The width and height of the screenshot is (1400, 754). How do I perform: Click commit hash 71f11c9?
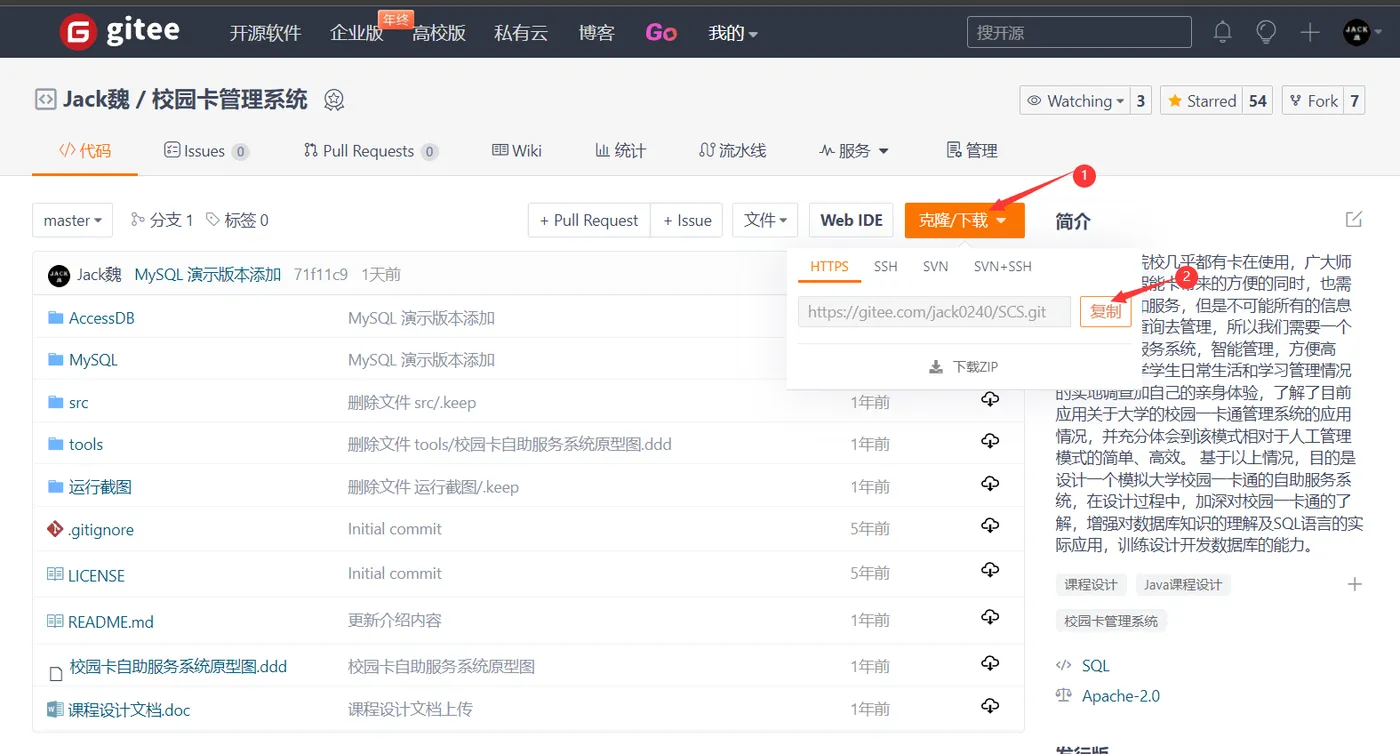(x=321, y=274)
